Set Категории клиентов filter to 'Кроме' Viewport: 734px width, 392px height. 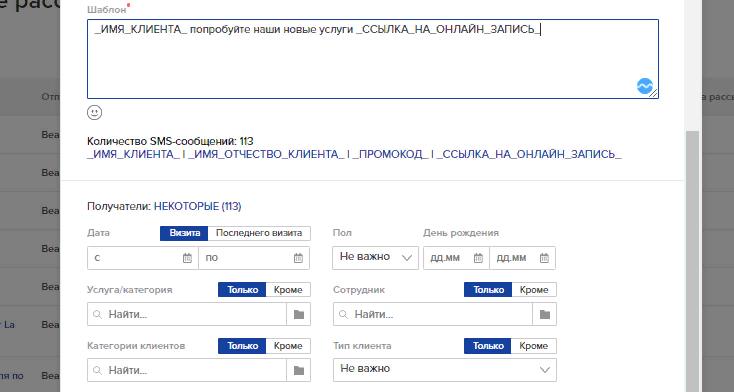click(x=288, y=346)
